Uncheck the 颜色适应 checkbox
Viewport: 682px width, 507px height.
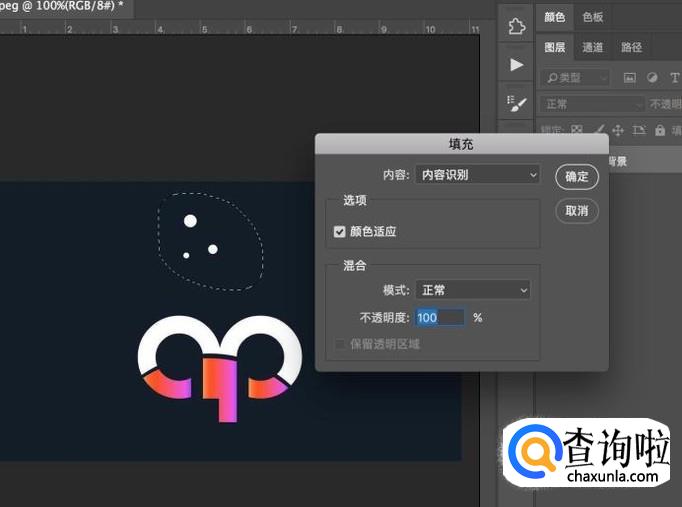[x=340, y=231]
